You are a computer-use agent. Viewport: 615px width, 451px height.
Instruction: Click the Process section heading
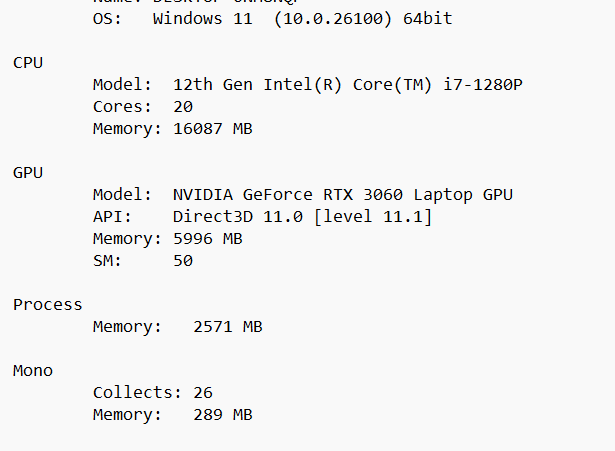click(48, 305)
